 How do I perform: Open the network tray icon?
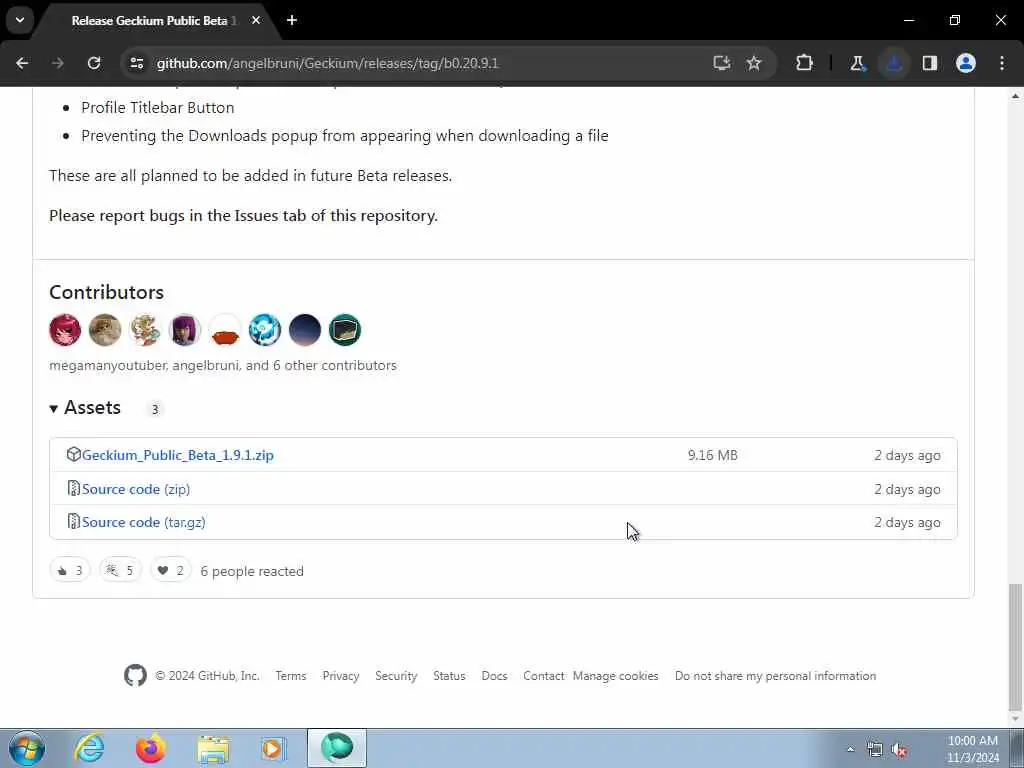pyautogui.click(x=875, y=750)
